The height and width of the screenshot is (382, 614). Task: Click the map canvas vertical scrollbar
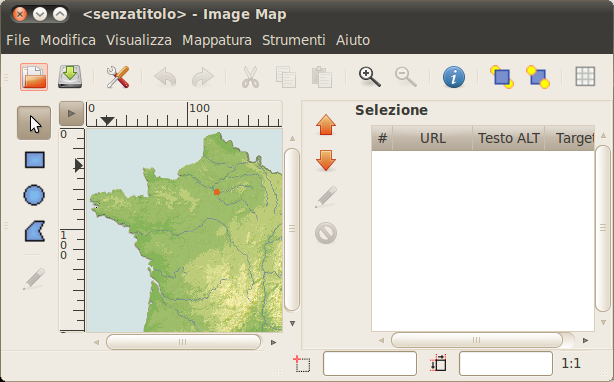pyautogui.click(x=292, y=229)
